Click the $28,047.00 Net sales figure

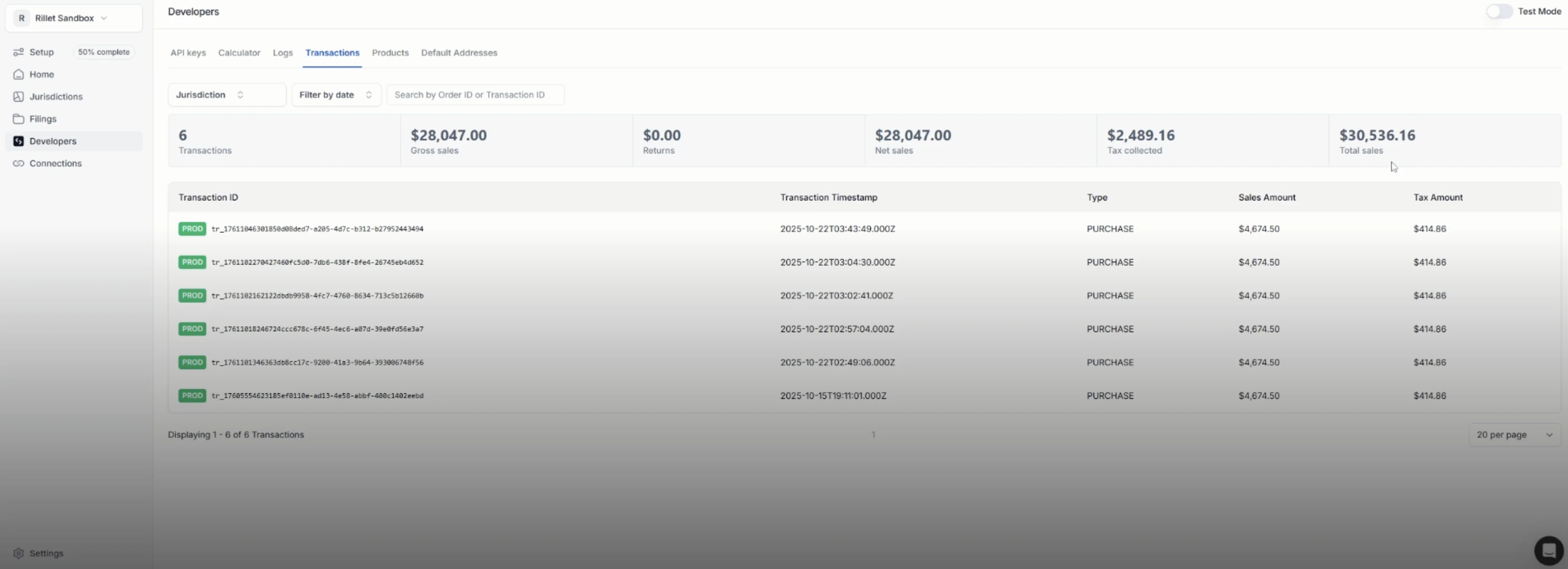[x=913, y=135]
